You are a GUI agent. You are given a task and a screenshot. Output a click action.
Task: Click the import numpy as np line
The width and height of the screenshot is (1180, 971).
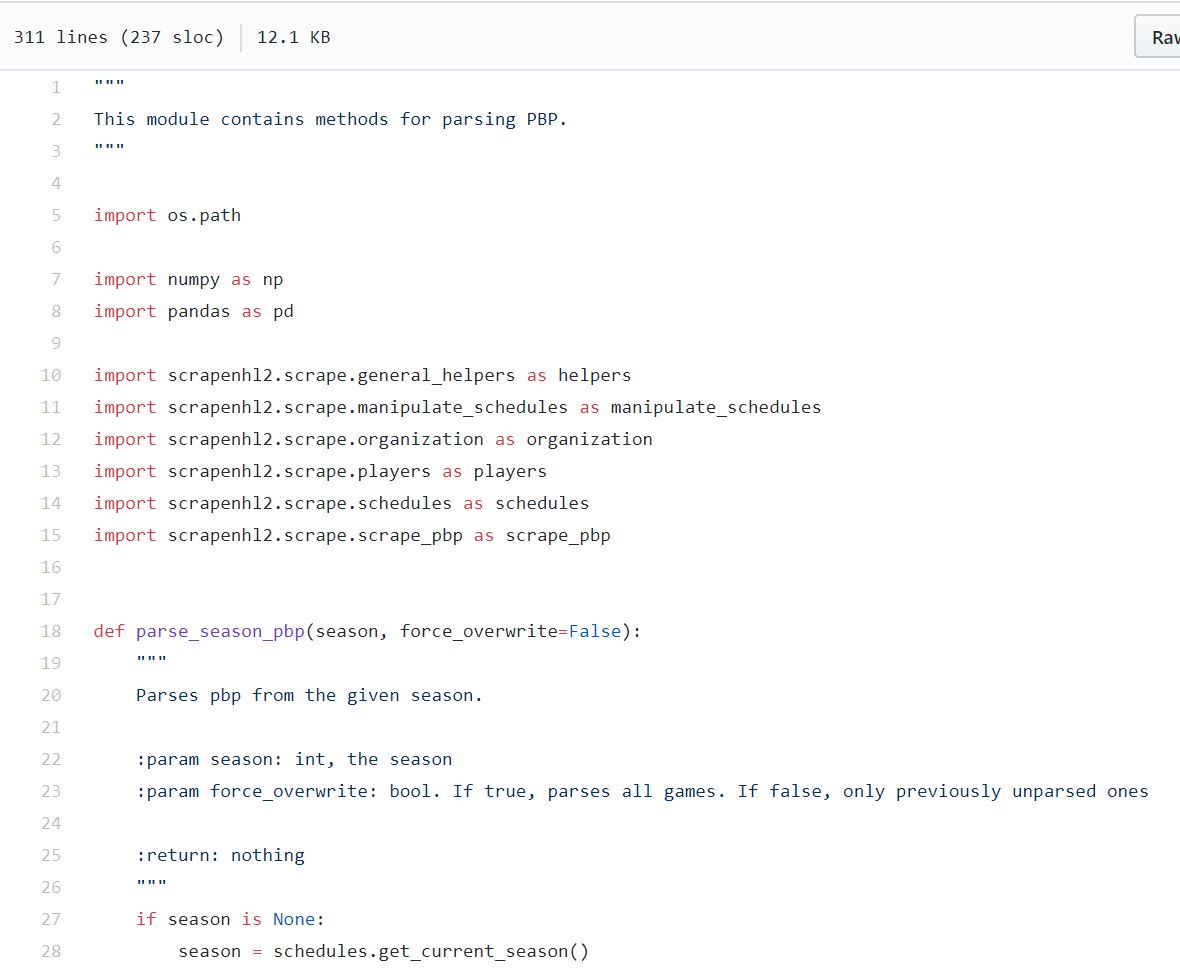(x=188, y=279)
